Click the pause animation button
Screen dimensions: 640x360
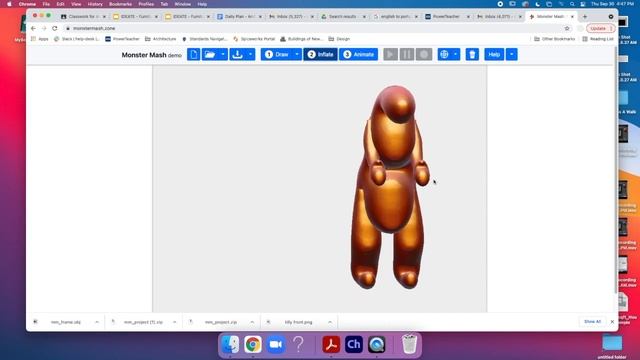click(407, 54)
